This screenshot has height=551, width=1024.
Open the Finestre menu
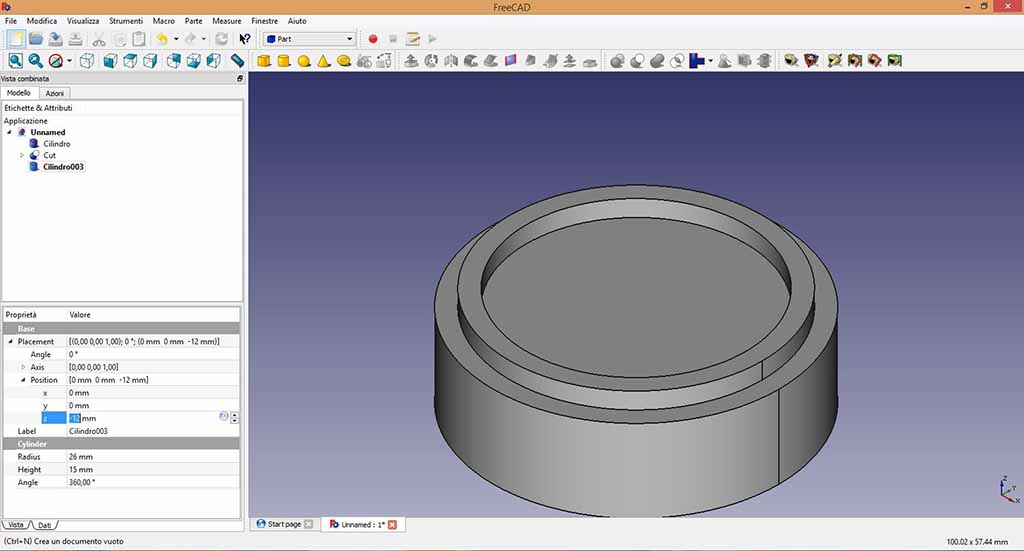(x=264, y=21)
